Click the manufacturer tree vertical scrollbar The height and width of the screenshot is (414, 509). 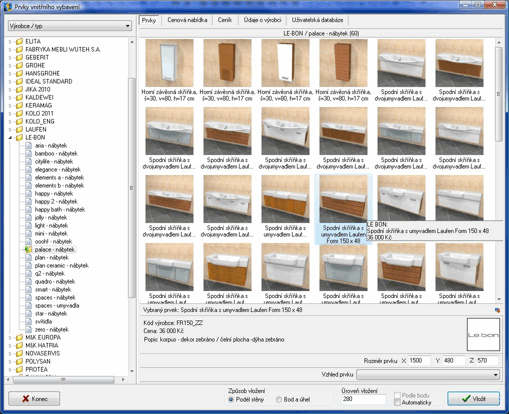click(132, 188)
